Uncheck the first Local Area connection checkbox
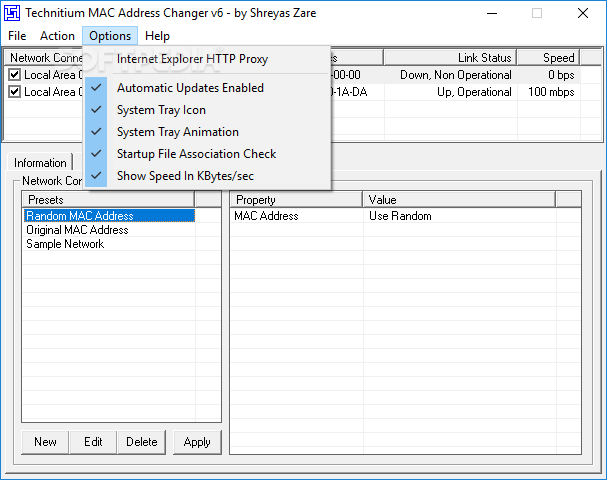This screenshot has width=607, height=480. [x=14, y=75]
